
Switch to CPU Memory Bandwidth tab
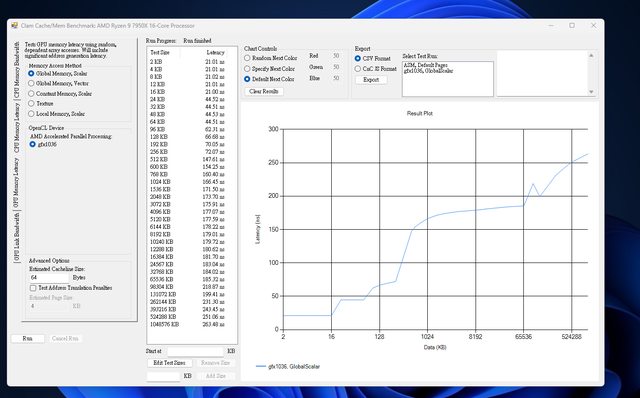coord(17,70)
